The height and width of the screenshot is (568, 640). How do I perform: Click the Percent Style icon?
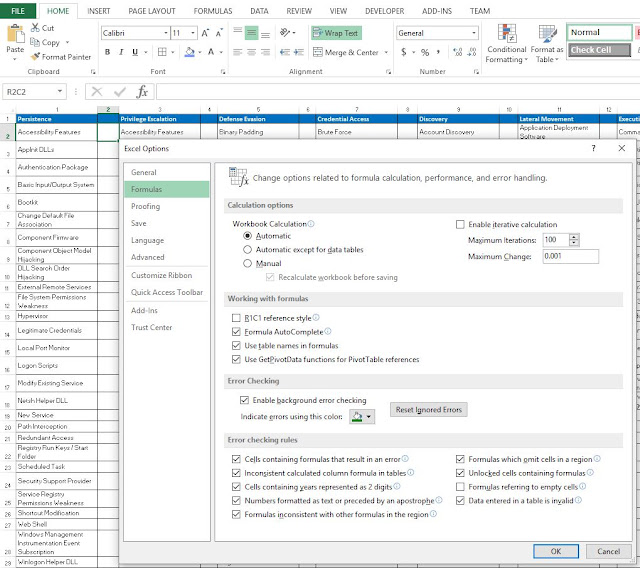pyautogui.click(x=425, y=52)
